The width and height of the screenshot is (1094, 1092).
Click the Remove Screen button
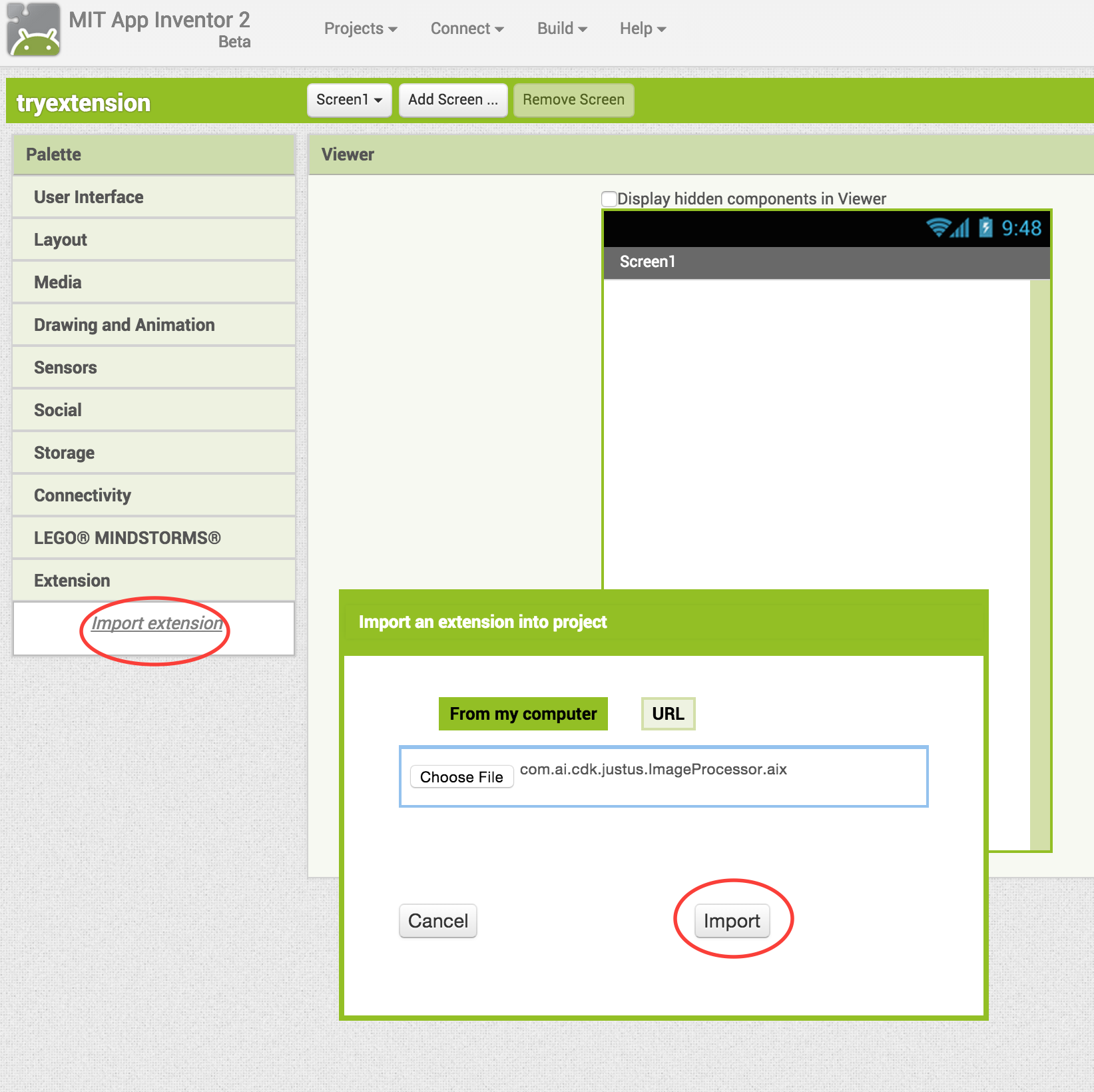tap(573, 100)
